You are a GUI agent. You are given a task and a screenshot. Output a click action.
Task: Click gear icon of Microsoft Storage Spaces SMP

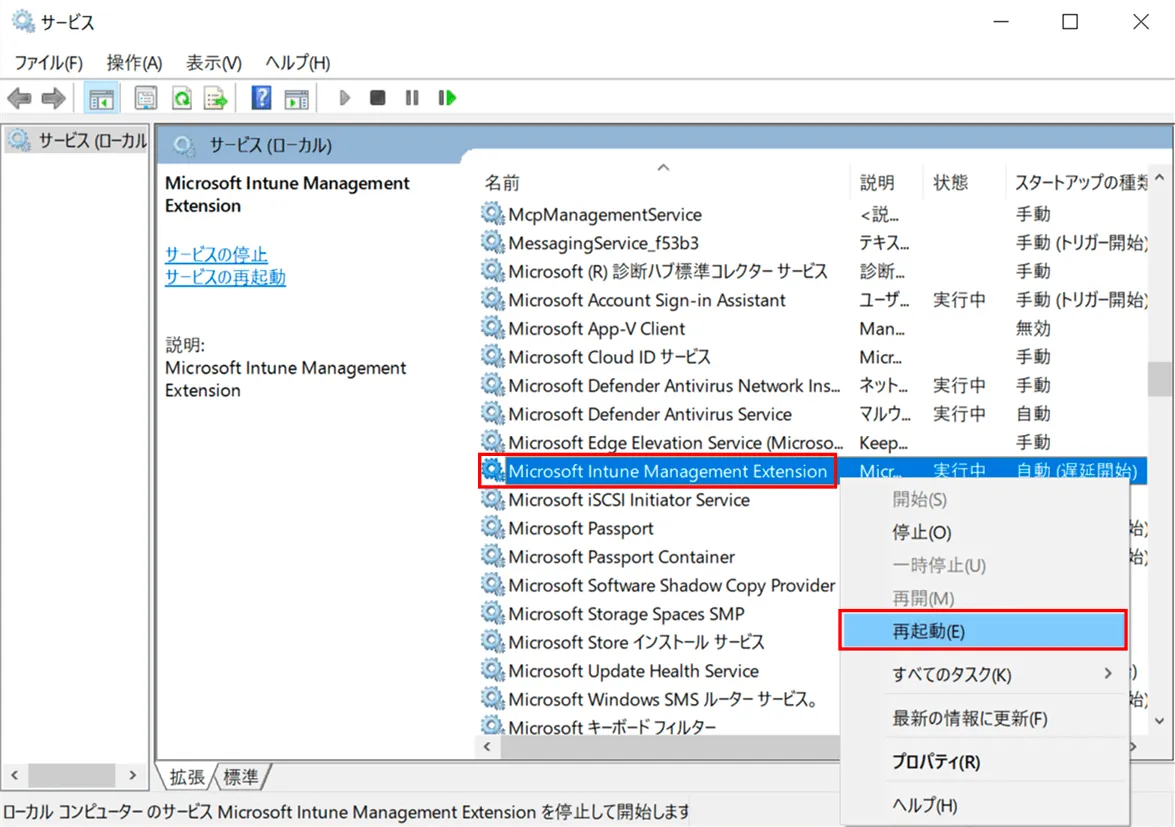492,614
